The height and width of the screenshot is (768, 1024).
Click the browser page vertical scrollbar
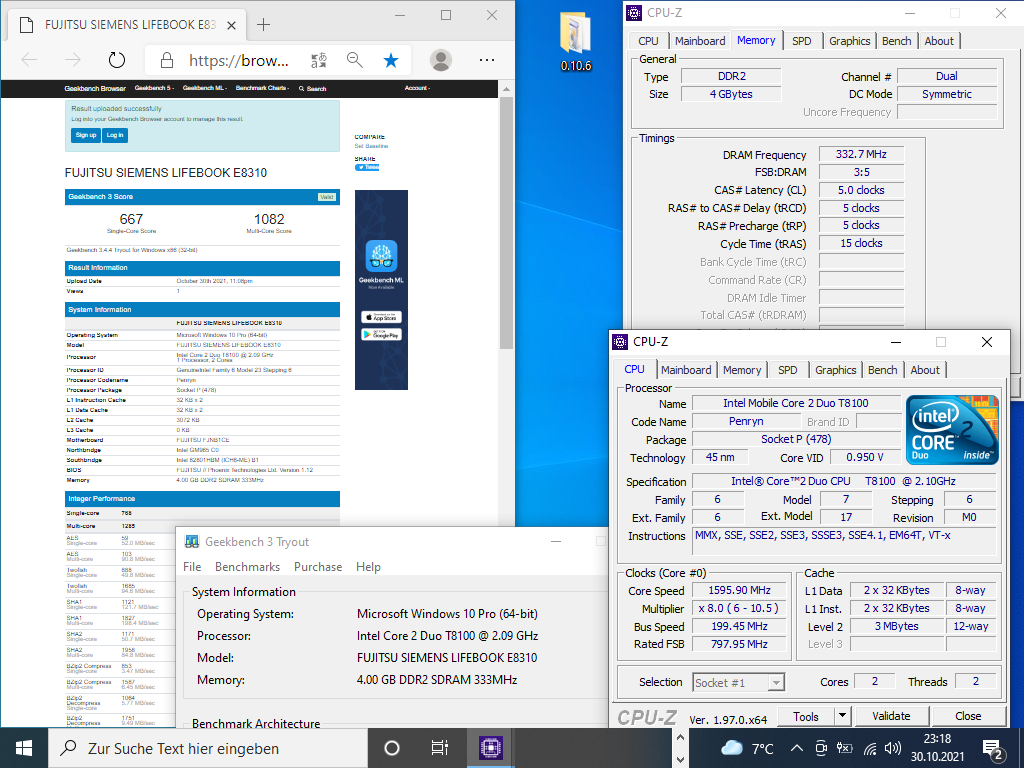(506, 222)
